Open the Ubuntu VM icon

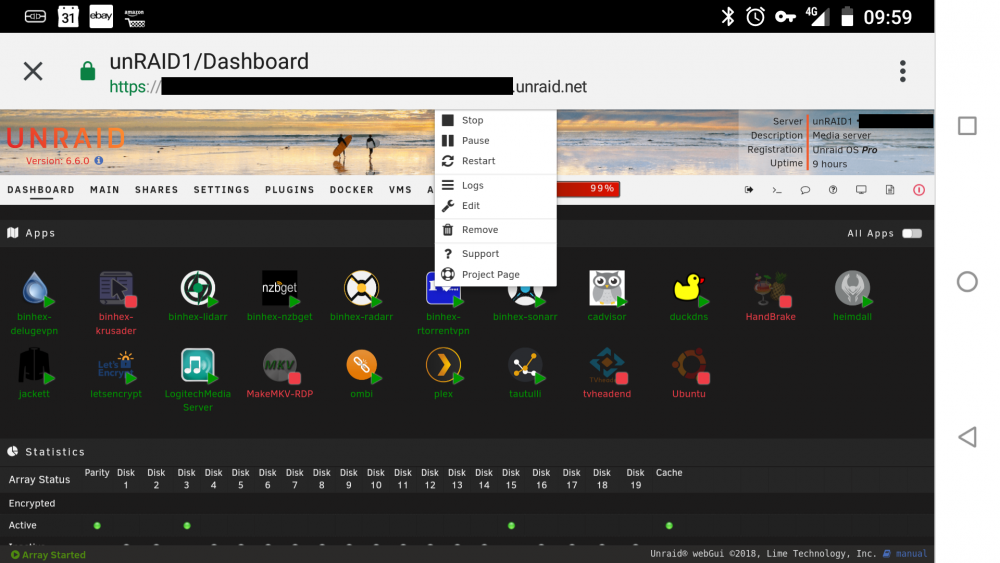(x=689, y=365)
